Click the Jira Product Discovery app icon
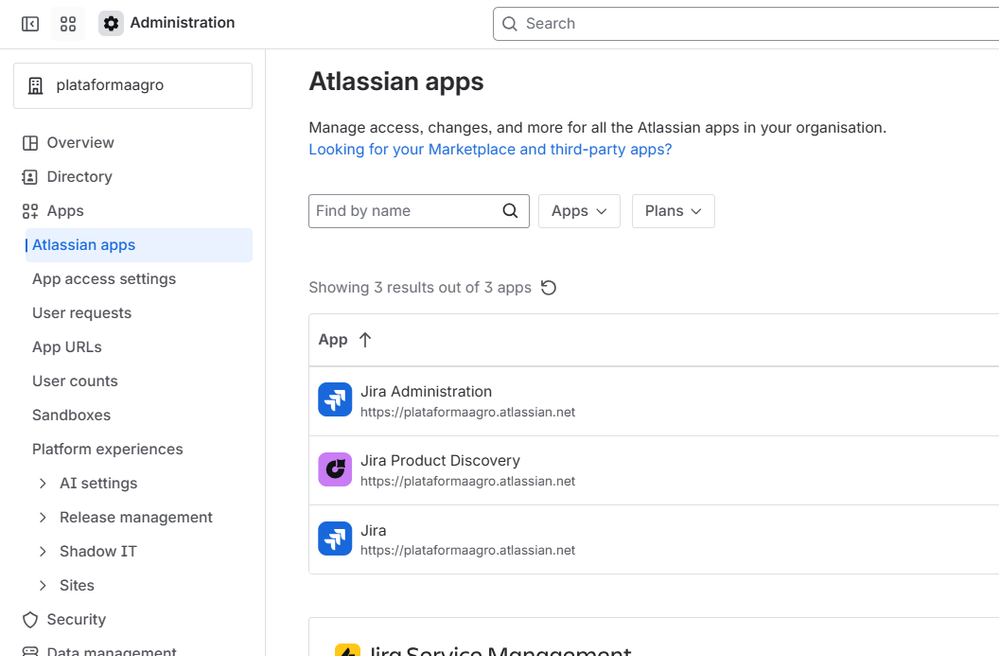Viewport: 999px width, 656px height. [x=335, y=469]
